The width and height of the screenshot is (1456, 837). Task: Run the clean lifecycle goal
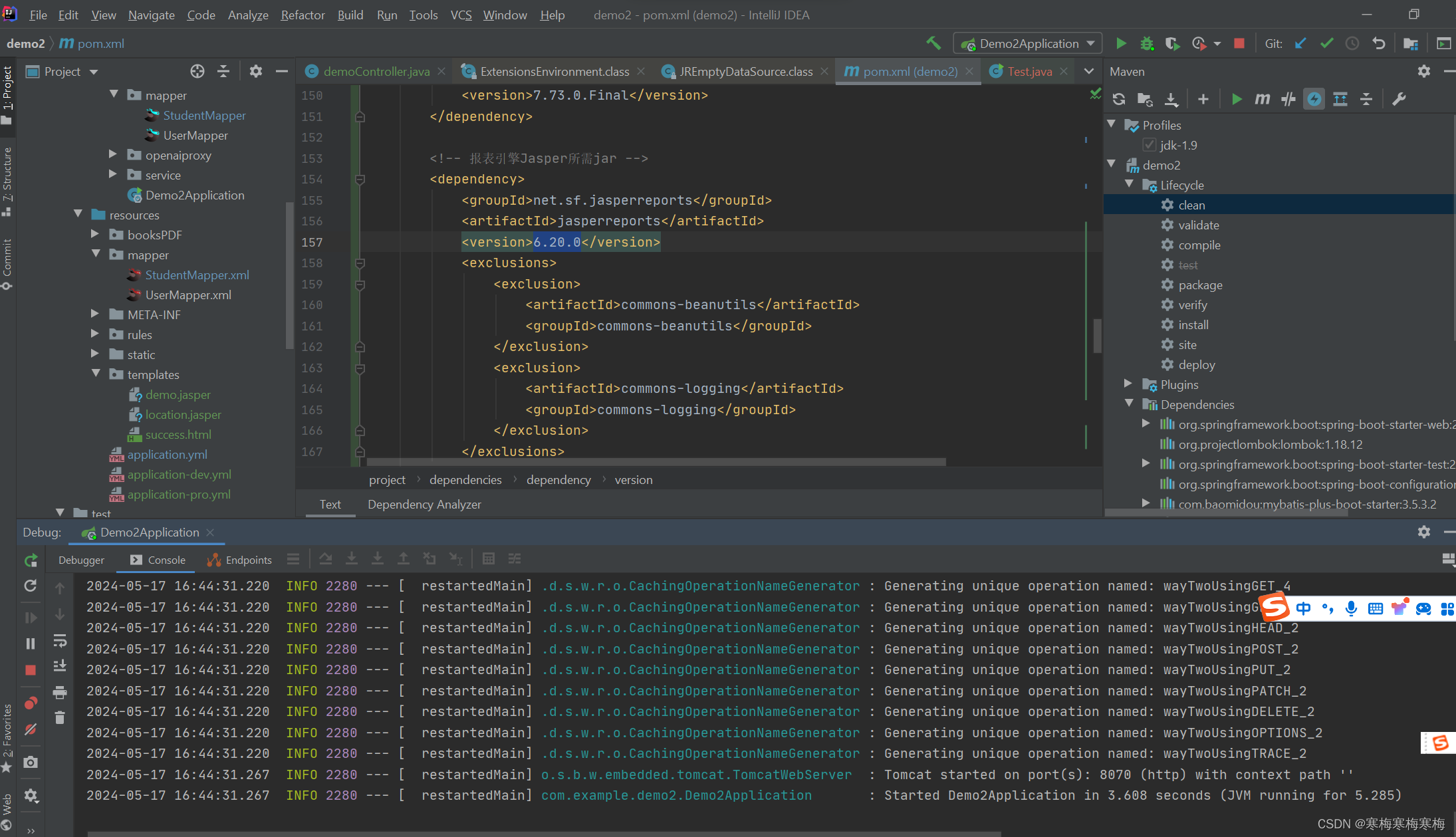[1192, 205]
